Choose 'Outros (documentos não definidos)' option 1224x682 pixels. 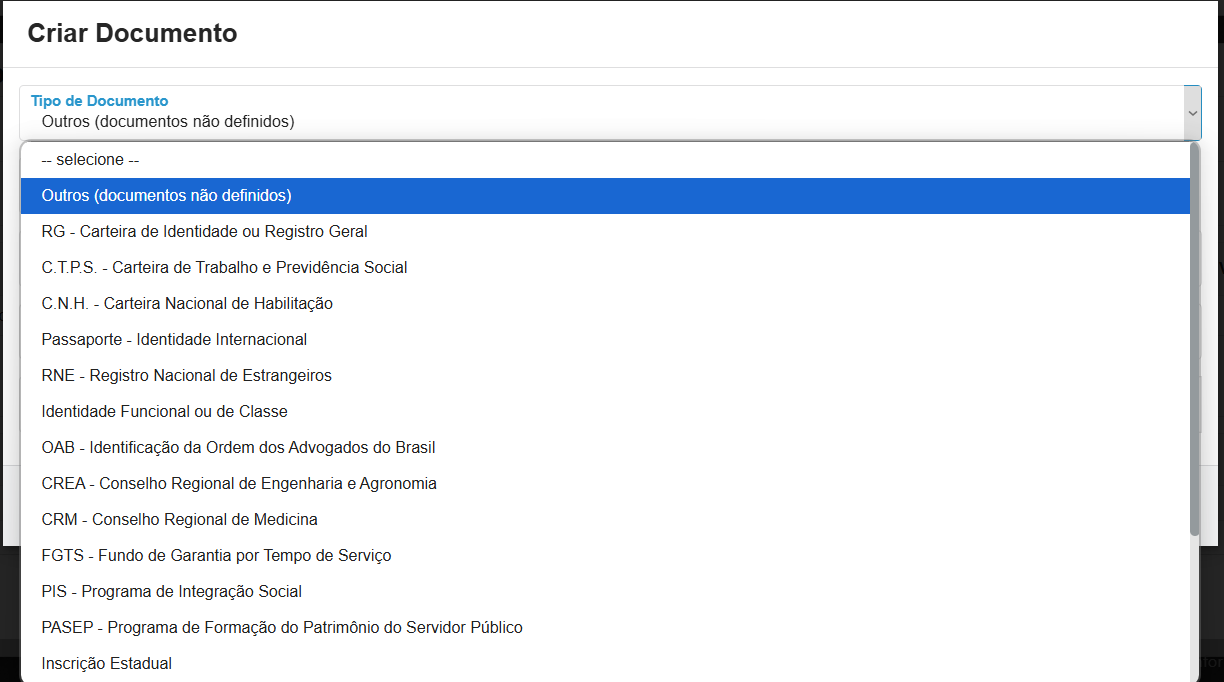pos(166,196)
